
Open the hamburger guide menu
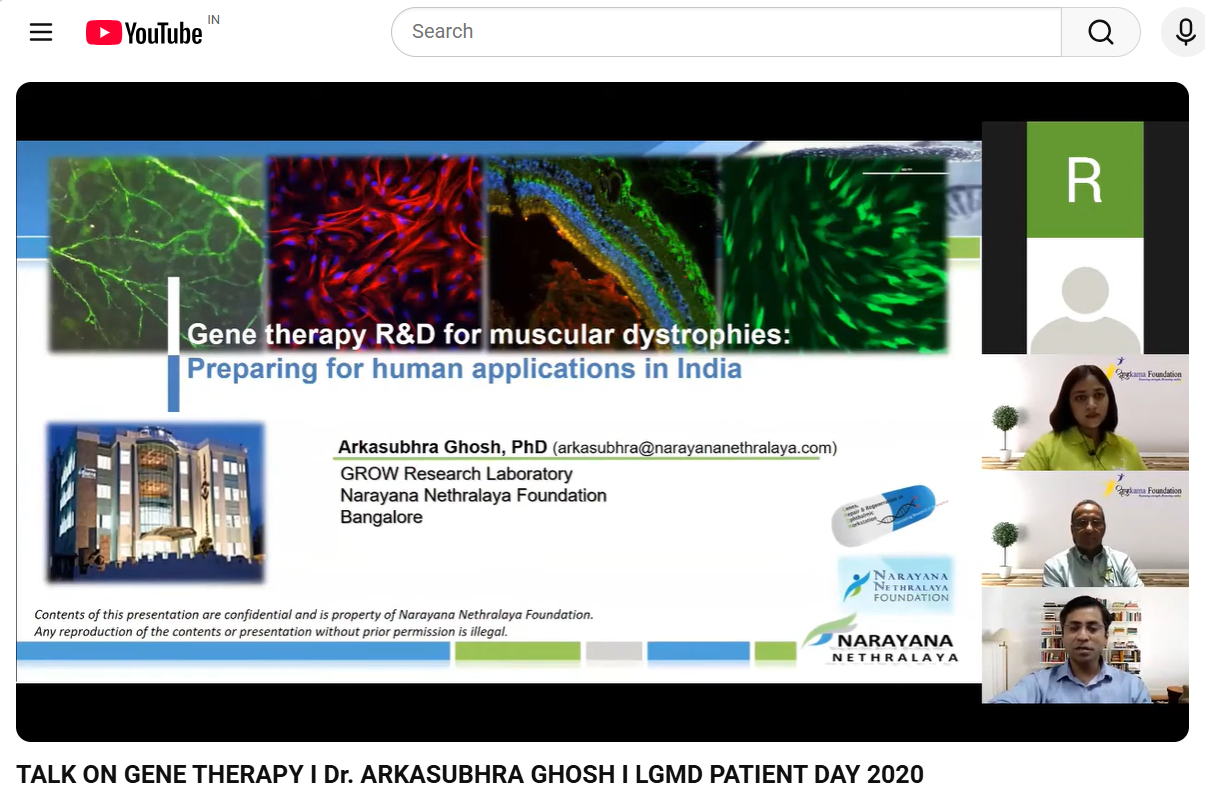click(x=41, y=32)
